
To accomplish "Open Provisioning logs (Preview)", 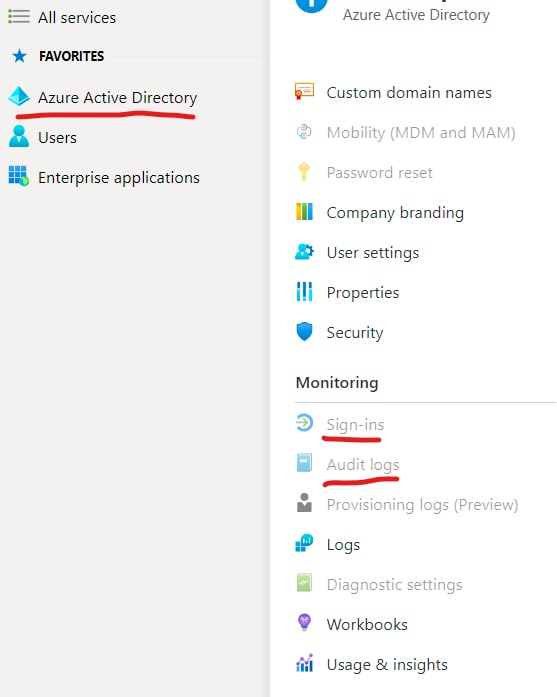I will [x=422, y=505].
